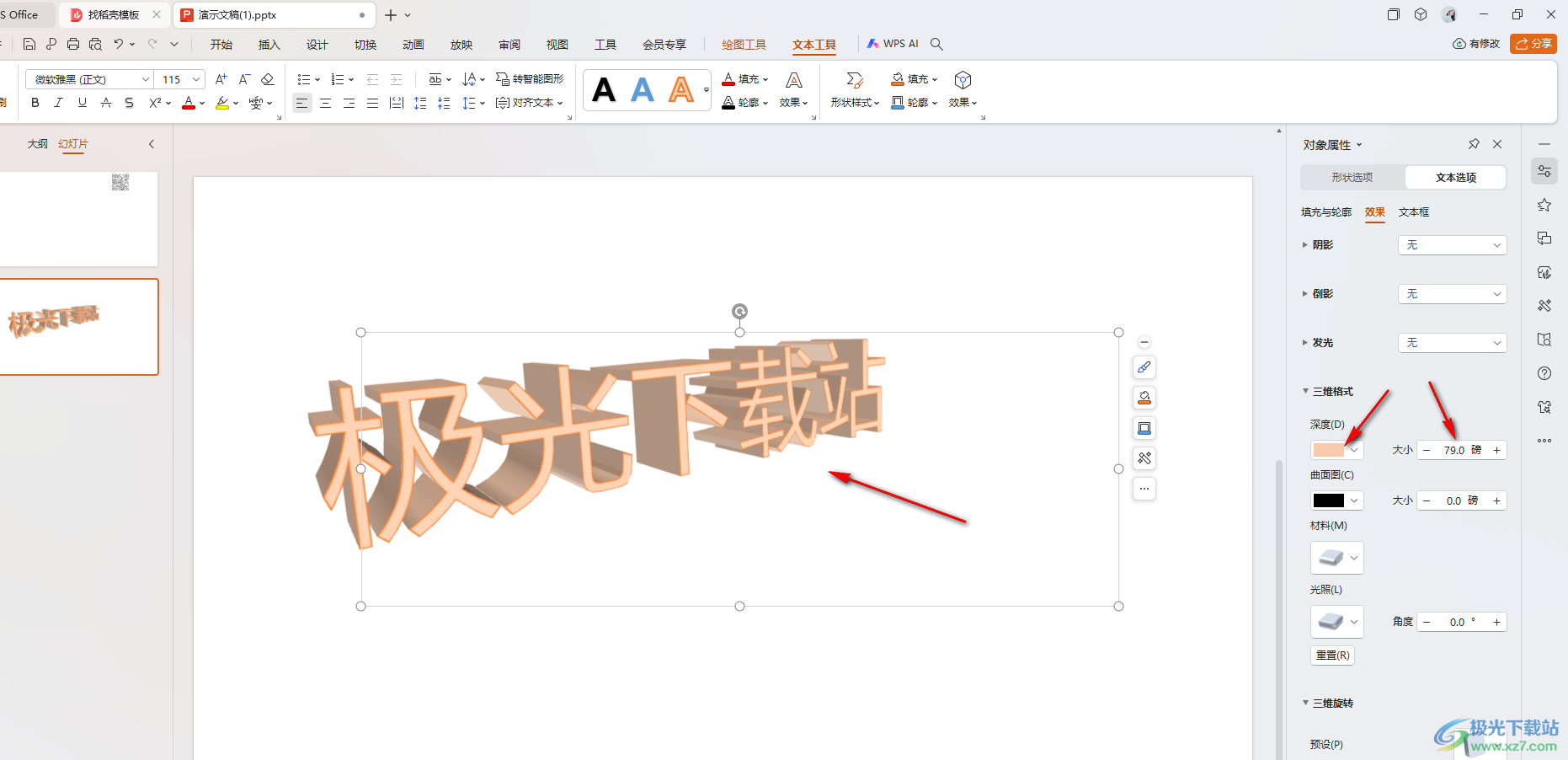Select the blue A text style preset

643,90
